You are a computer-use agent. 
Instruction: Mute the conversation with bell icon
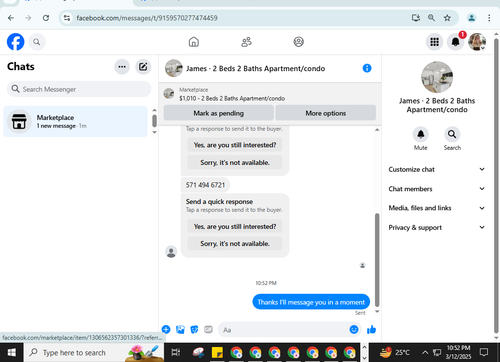(x=421, y=134)
